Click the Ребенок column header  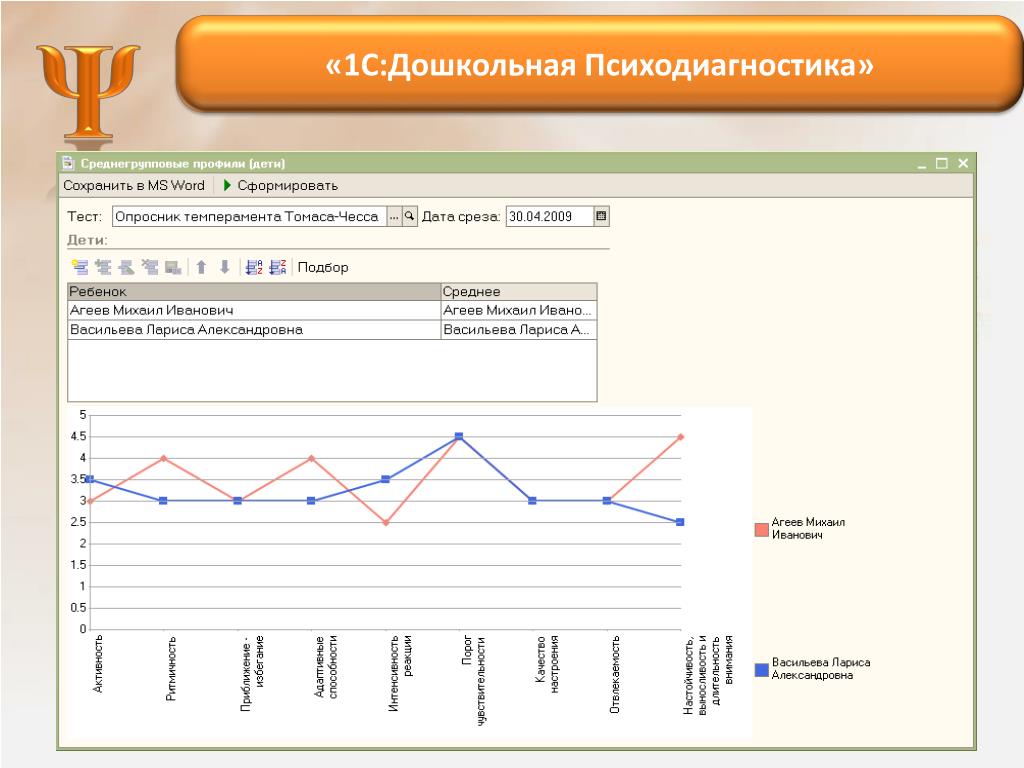tap(254, 291)
